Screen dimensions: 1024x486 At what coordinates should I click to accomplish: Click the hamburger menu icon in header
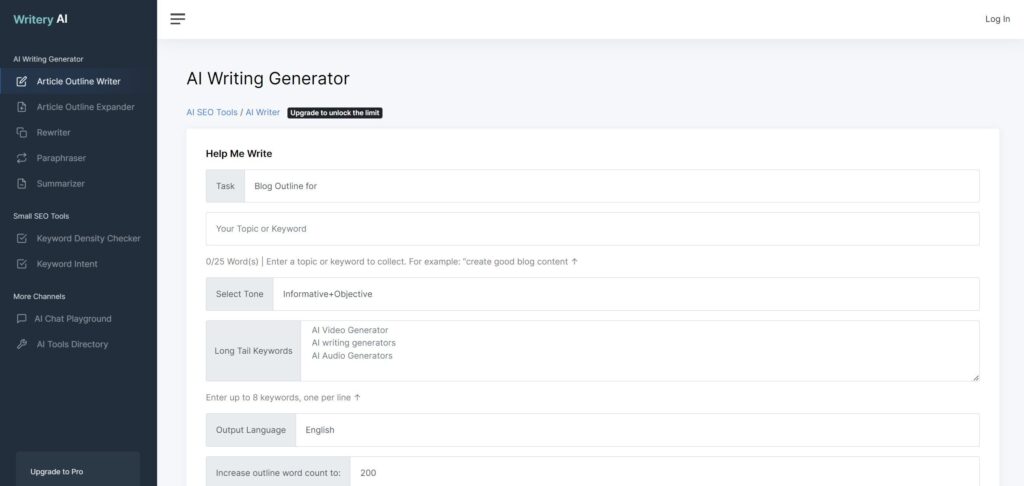click(x=178, y=19)
